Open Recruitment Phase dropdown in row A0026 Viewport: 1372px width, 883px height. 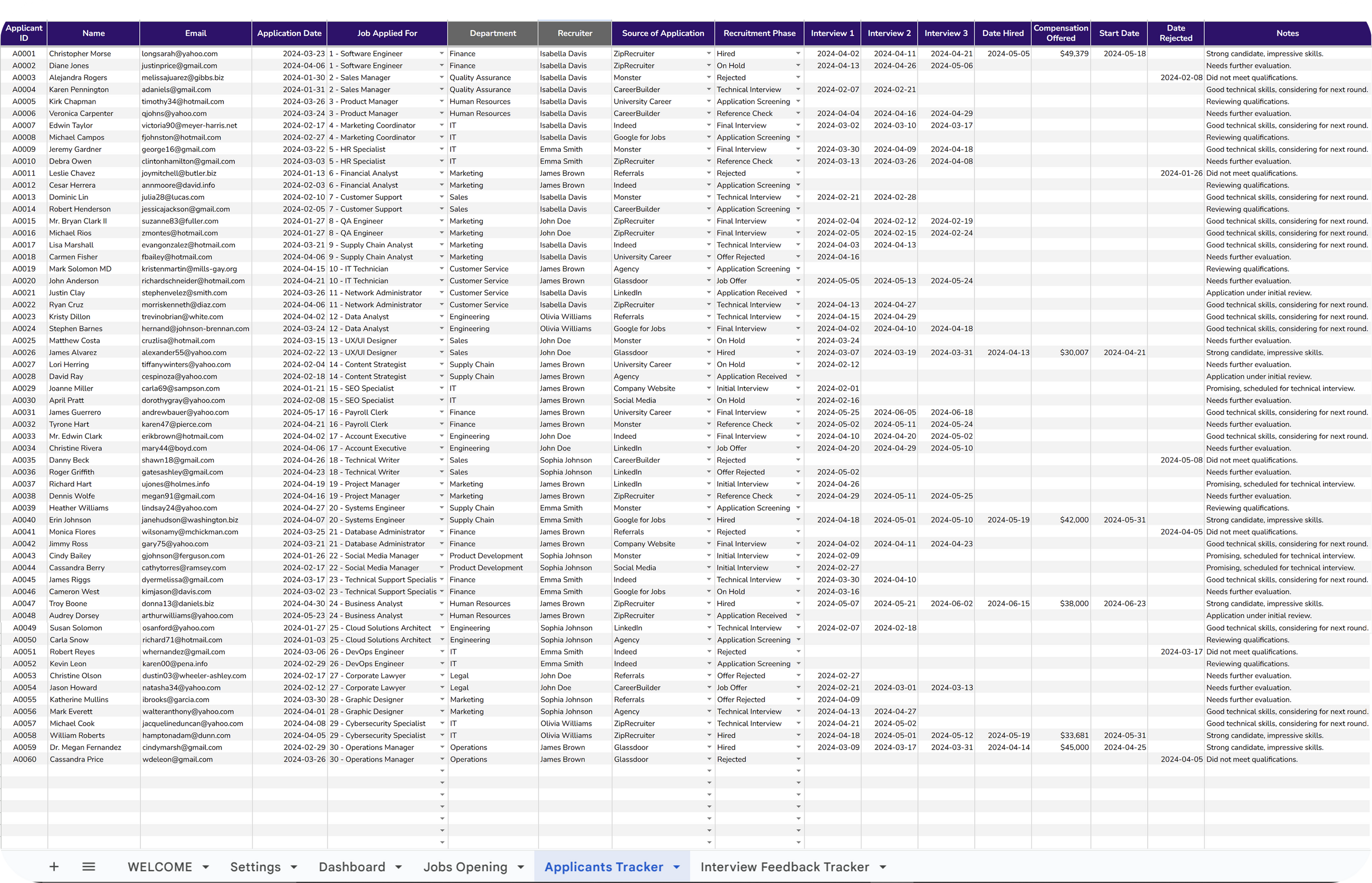pyautogui.click(x=798, y=353)
